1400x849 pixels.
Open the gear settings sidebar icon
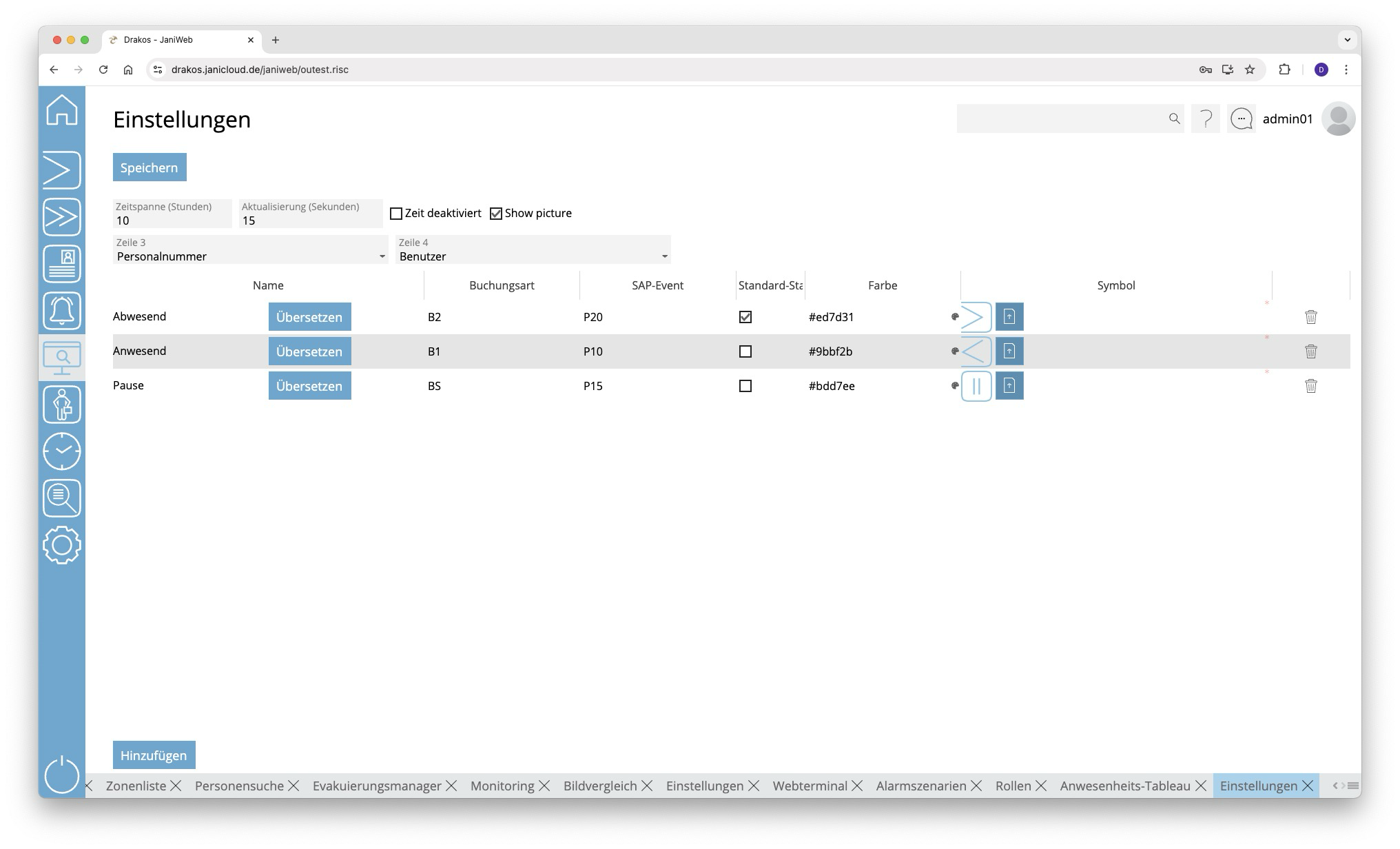[62, 545]
